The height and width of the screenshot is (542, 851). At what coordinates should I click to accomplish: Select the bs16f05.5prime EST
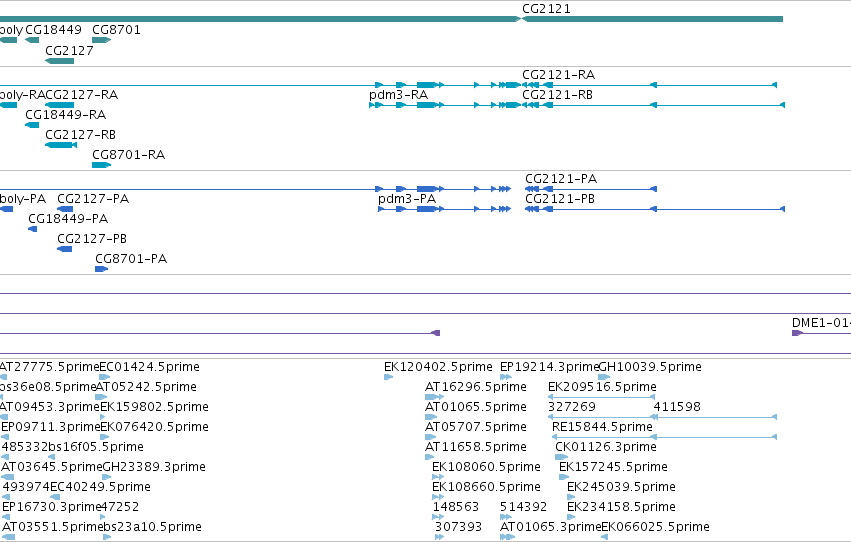point(51,457)
